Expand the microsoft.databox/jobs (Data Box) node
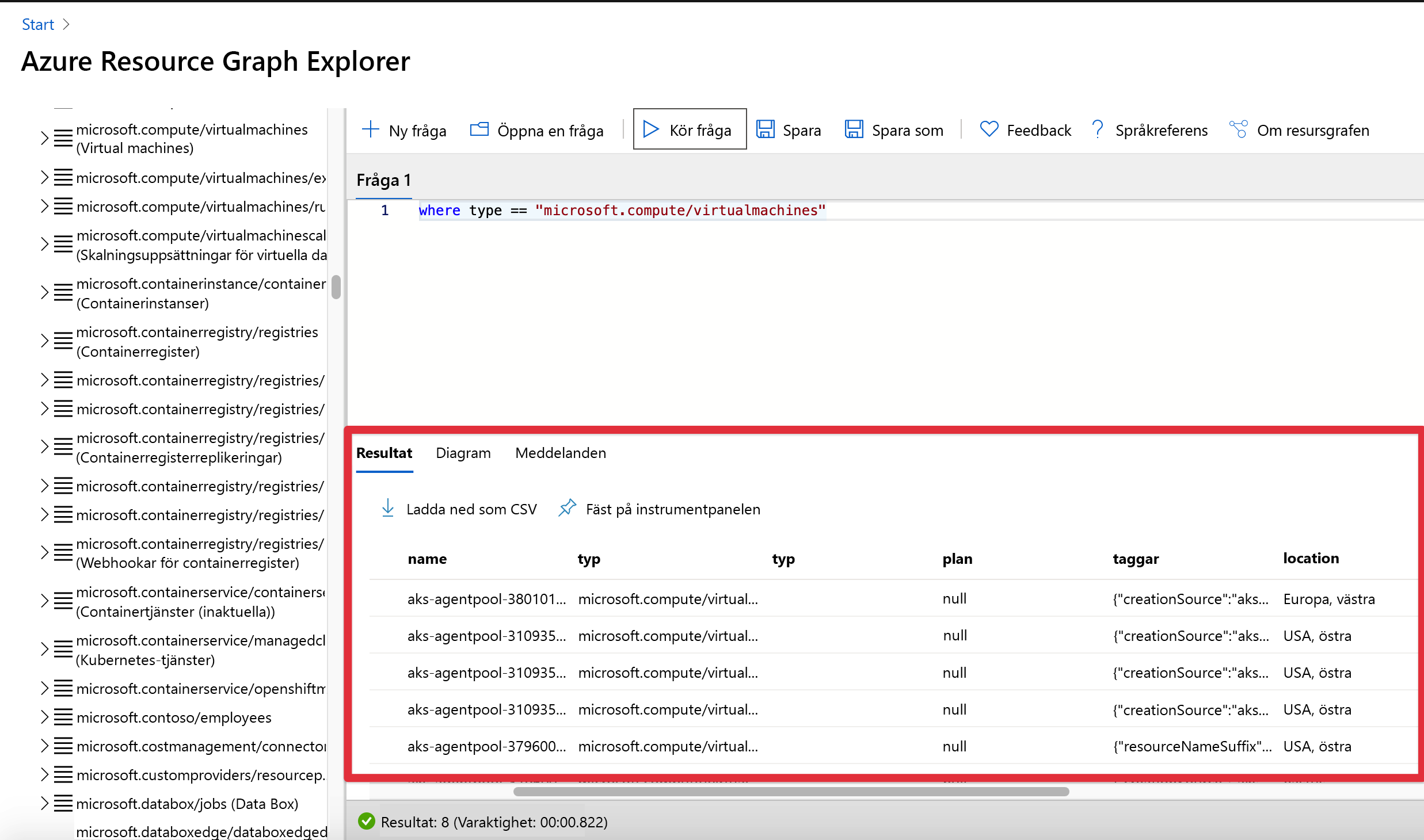 pyautogui.click(x=44, y=804)
